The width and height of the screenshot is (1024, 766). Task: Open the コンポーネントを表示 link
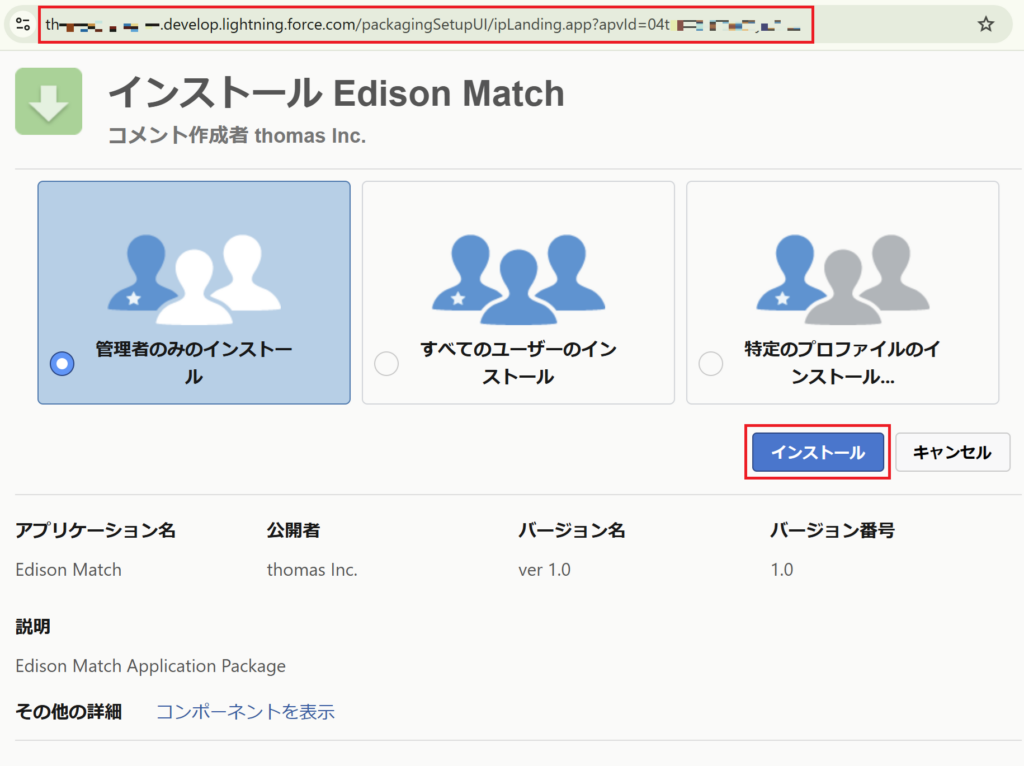245,712
